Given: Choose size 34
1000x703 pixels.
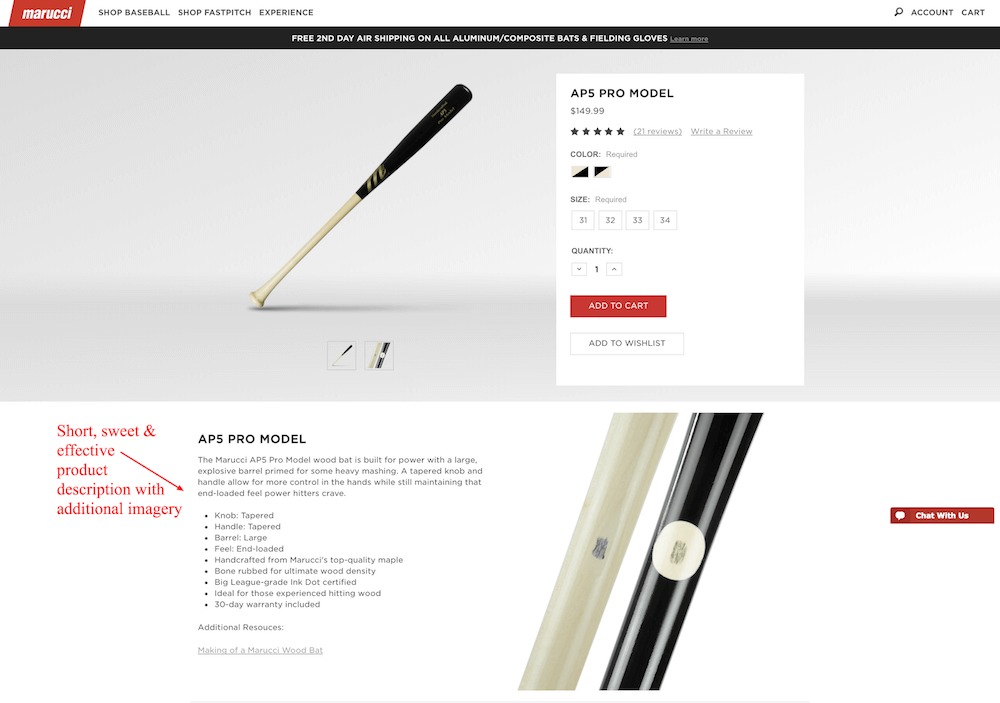Looking at the screenshot, I should [665, 220].
